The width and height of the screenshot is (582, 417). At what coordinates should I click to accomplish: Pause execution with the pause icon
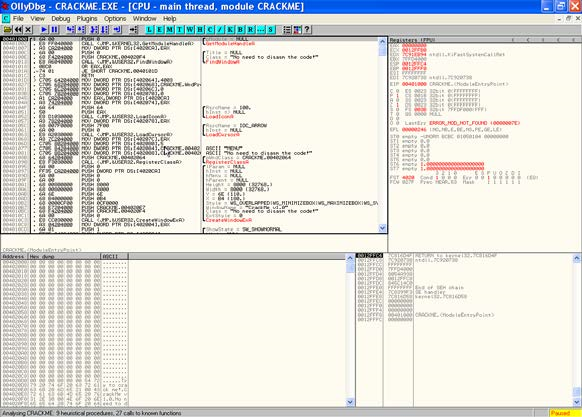pos(54,30)
